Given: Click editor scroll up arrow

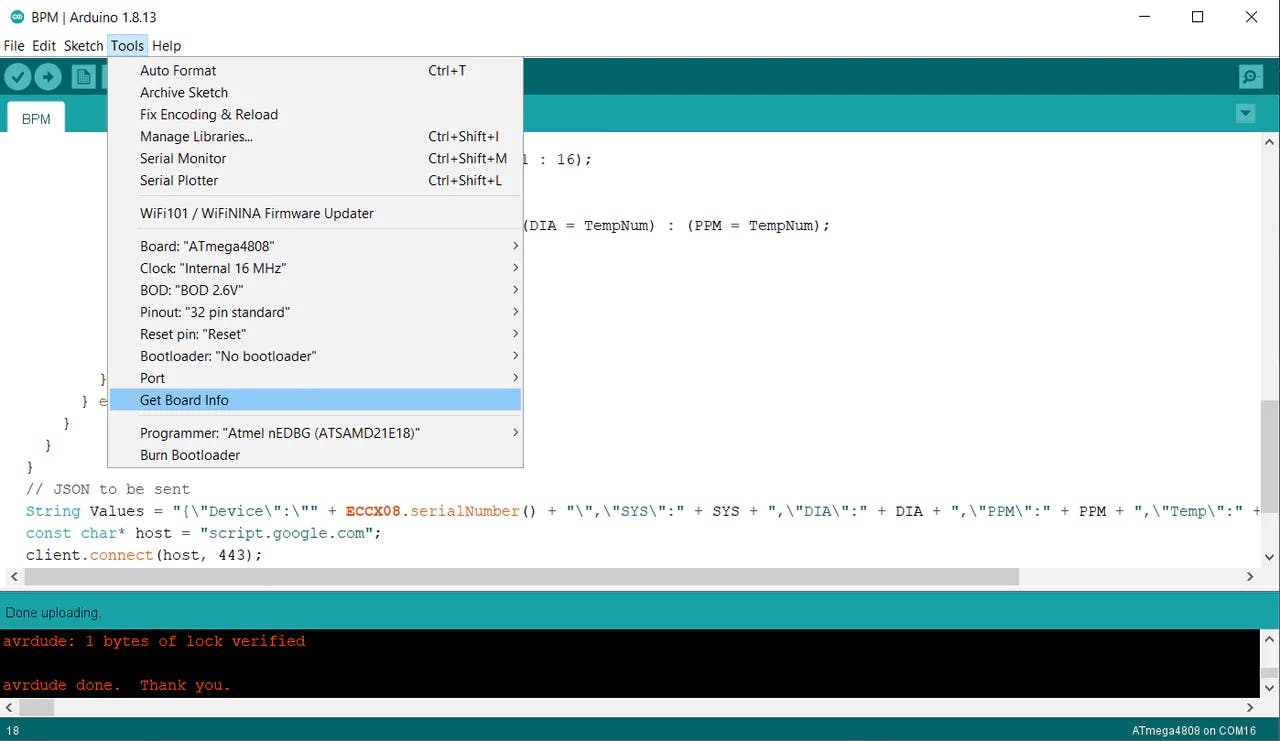Looking at the screenshot, I should pyautogui.click(x=1269, y=143).
